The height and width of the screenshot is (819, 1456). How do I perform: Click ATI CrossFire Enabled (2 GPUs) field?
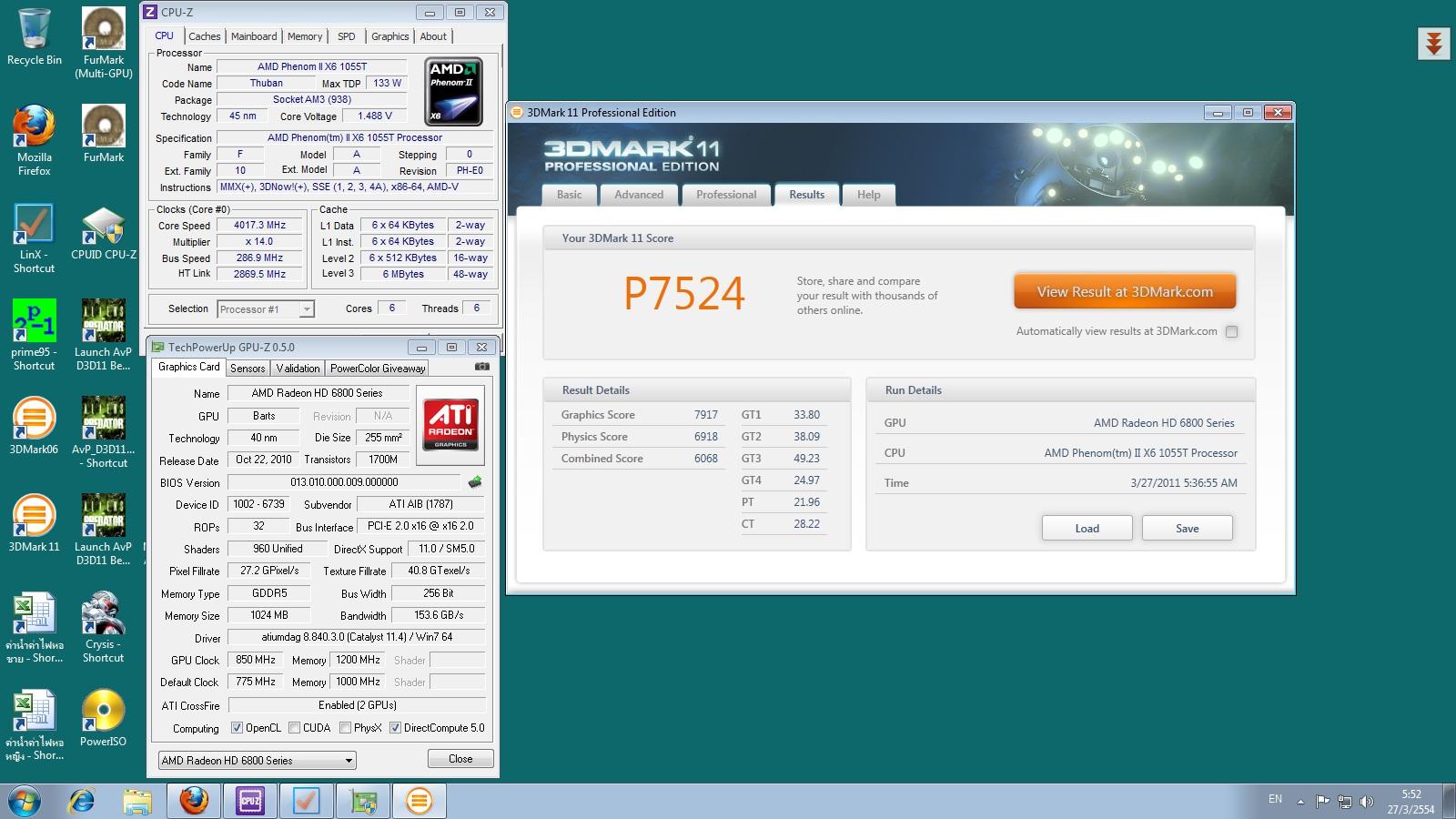coord(356,705)
